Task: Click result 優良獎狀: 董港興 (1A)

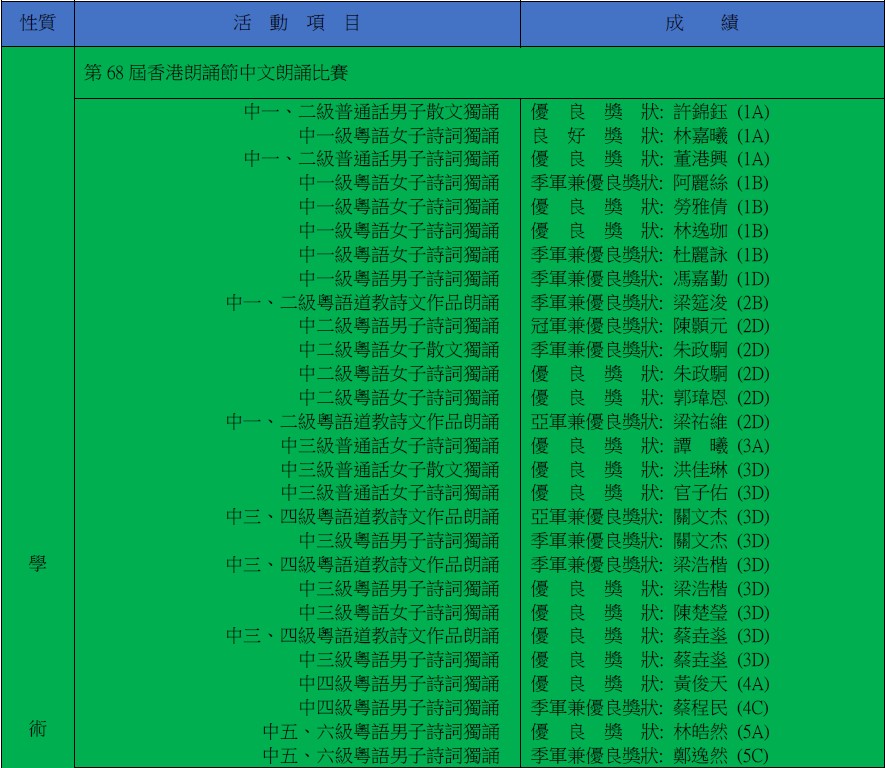Action: 650,159
